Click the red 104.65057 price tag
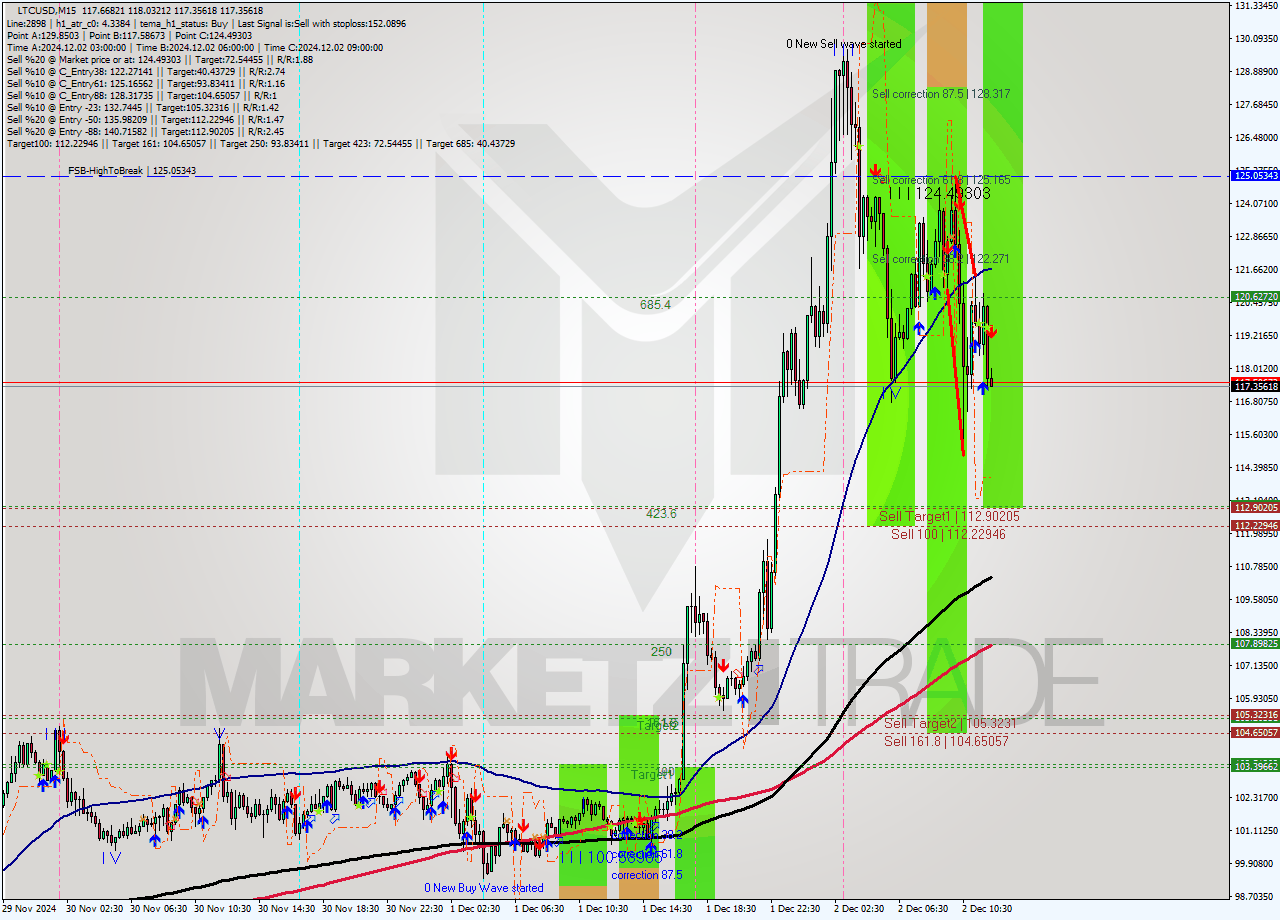1280x920 pixels. [x=1255, y=733]
